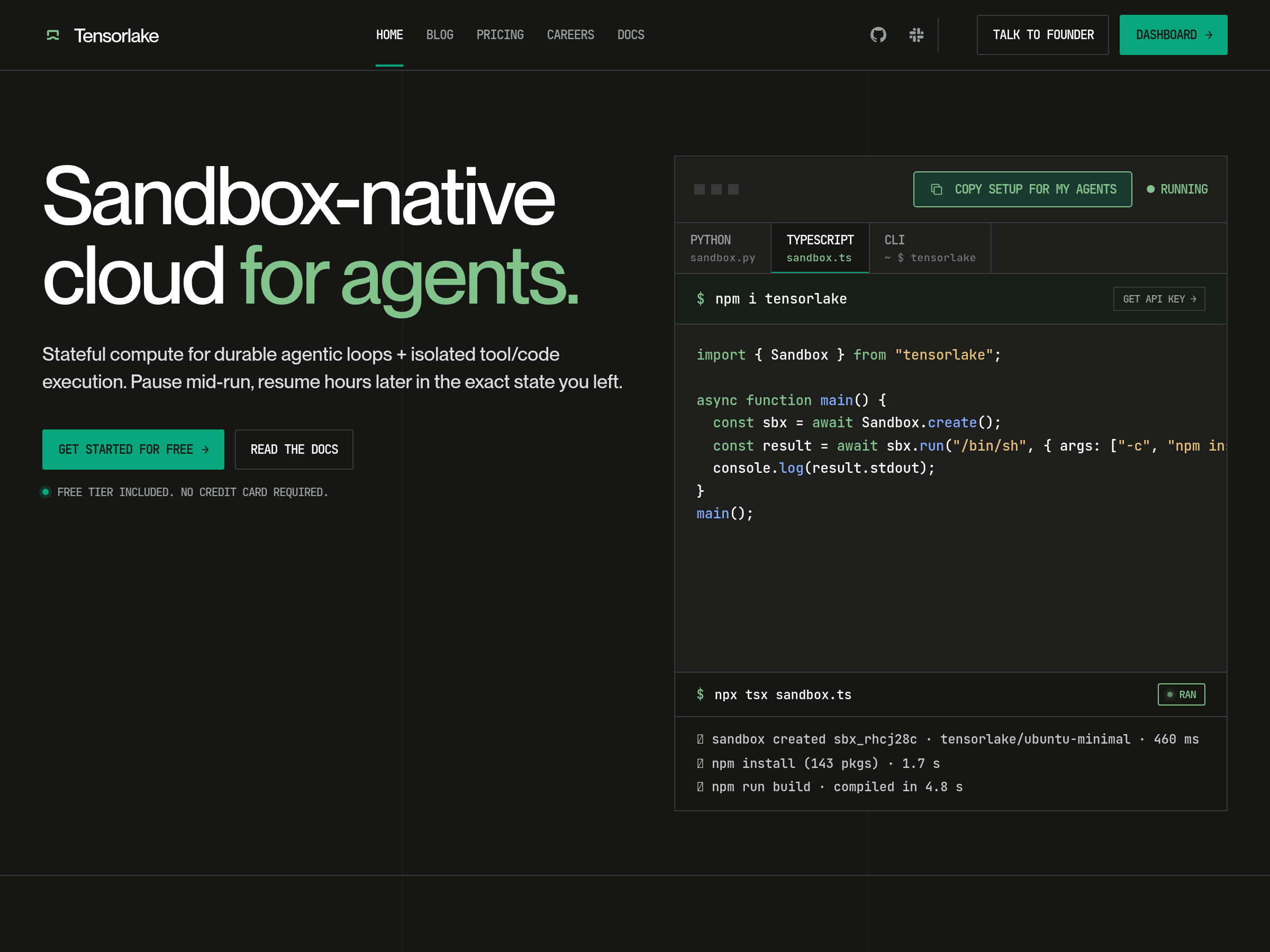Click 'FREE TIER INCLUDED. NO CREDIT CARD REQUIRED.' text
Screen dimensions: 1270x952
(x=193, y=492)
